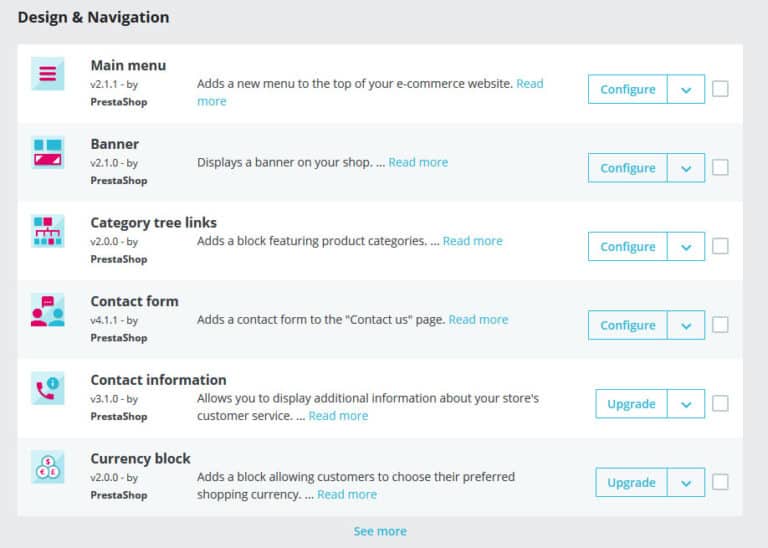Click Read more for Banner description
The width and height of the screenshot is (768, 548).
pos(418,162)
